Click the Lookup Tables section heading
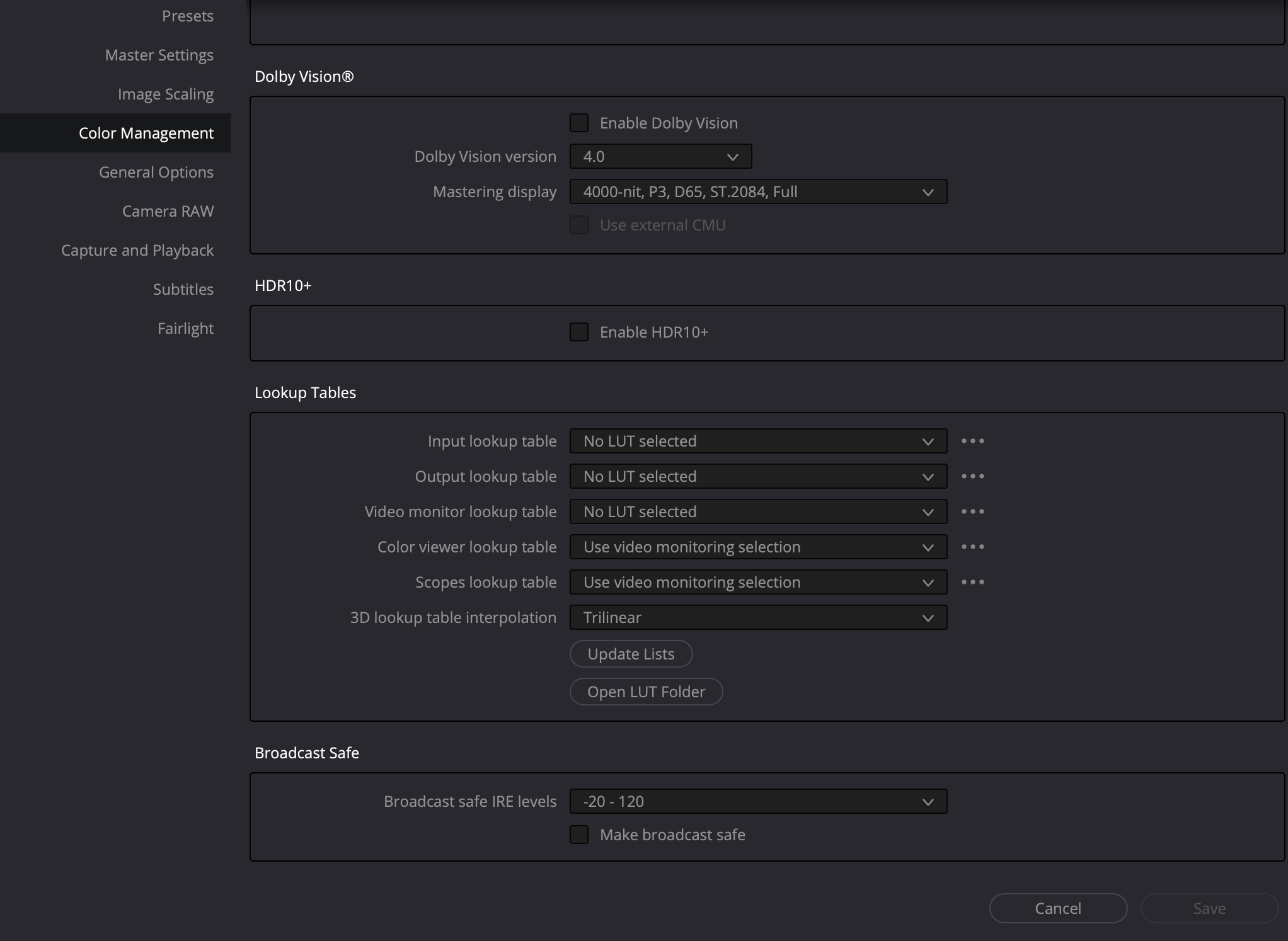1288x941 pixels. coord(305,392)
